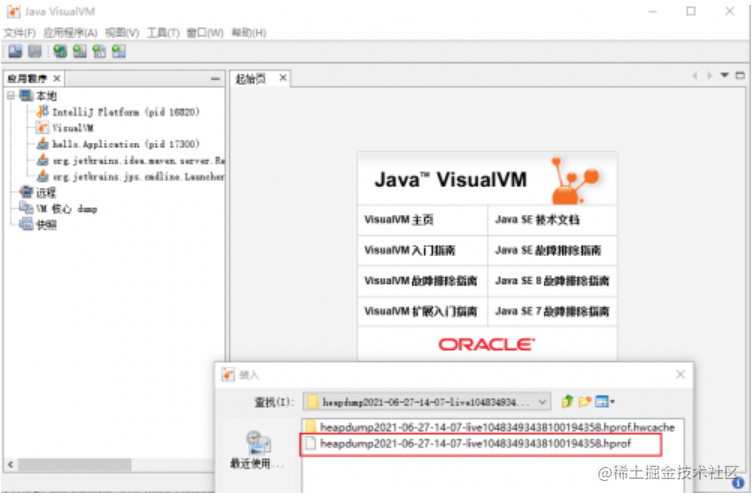Open the 工具(T) menu
The image size is (755, 497).
(163, 33)
